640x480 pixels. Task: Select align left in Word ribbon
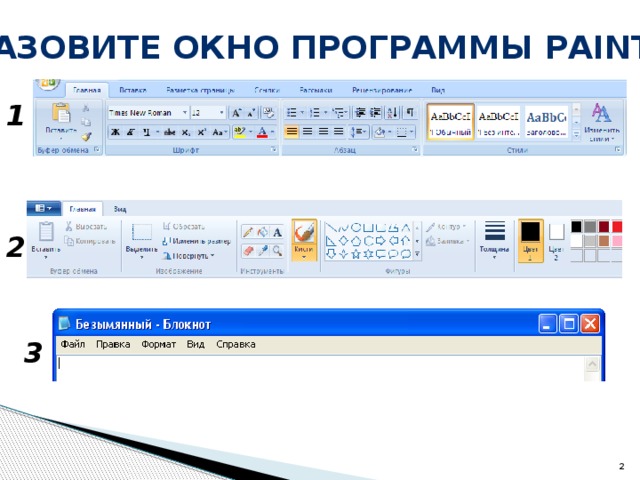(x=291, y=131)
